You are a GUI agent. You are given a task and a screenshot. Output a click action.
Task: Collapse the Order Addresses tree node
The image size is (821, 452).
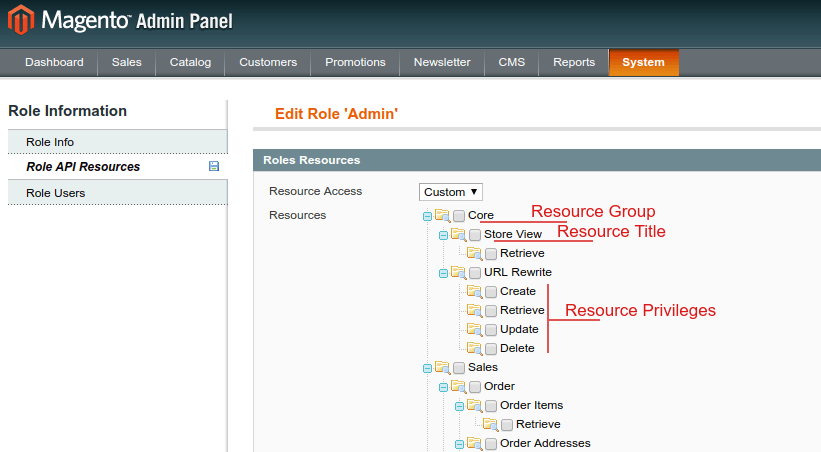pyautogui.click(x=459, y=445)
